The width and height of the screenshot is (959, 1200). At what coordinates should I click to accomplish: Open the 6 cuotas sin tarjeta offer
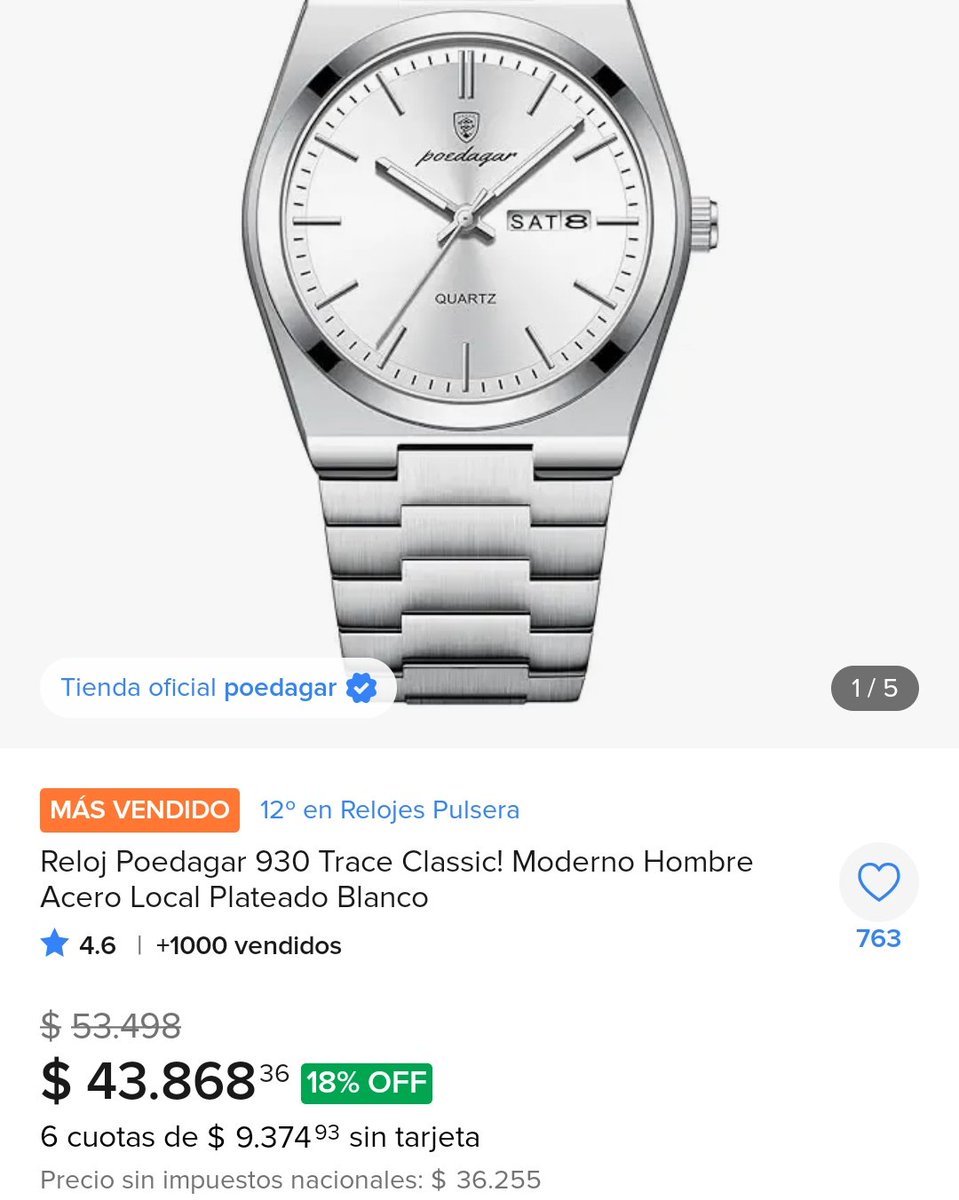pos(260,1137)
